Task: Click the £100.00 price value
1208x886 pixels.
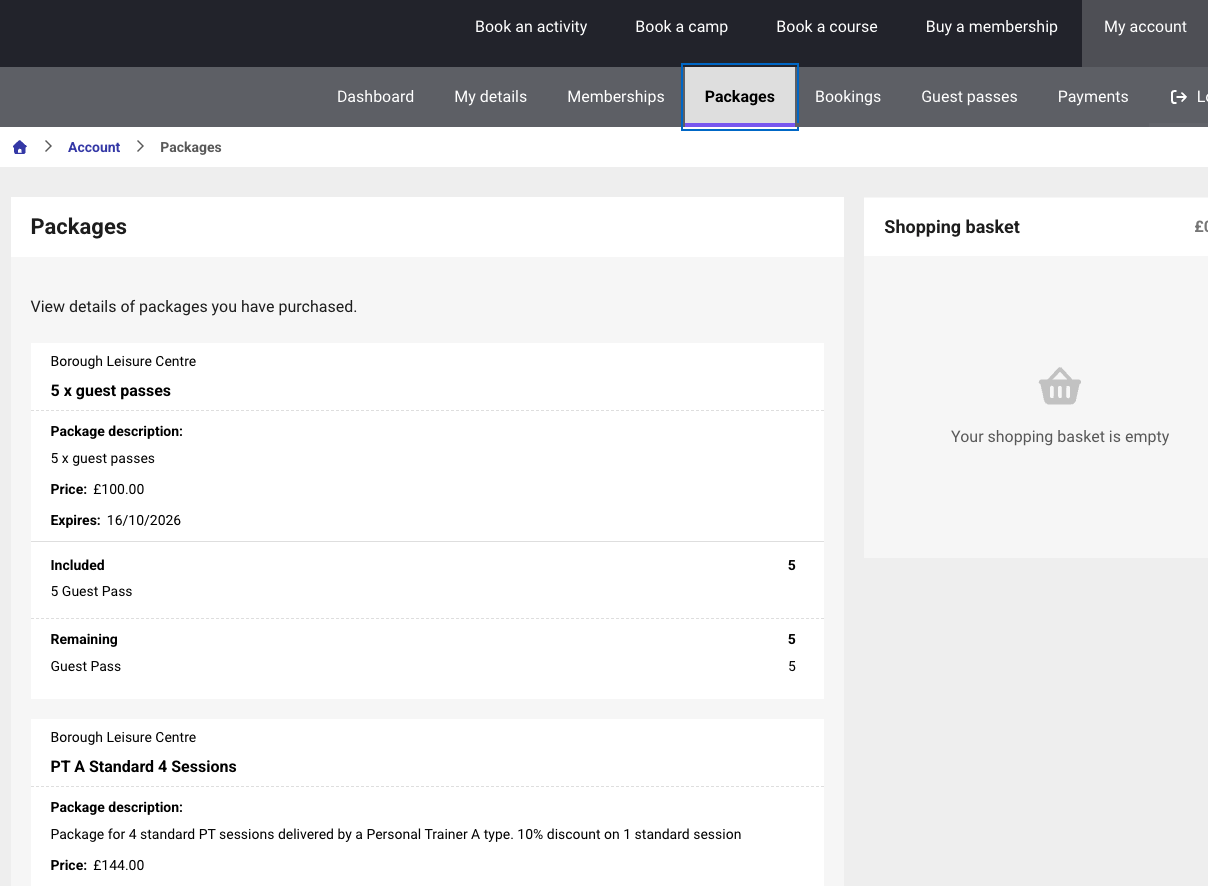Action: point(119,490)
